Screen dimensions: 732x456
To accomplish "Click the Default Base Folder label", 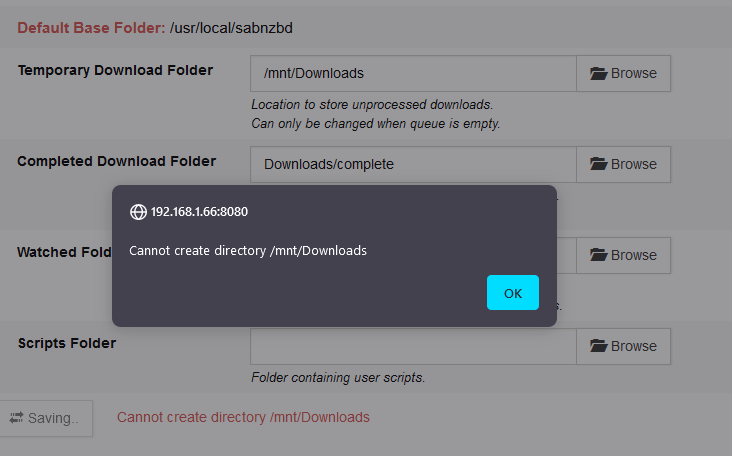I will pyautogui.click(x=91, y=28).
